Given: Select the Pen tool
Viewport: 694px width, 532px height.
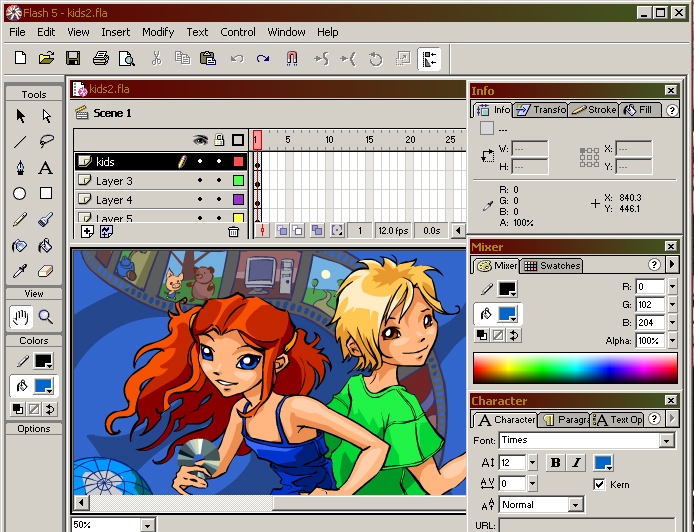Looking at the screenshot, I should click(20, 168).
